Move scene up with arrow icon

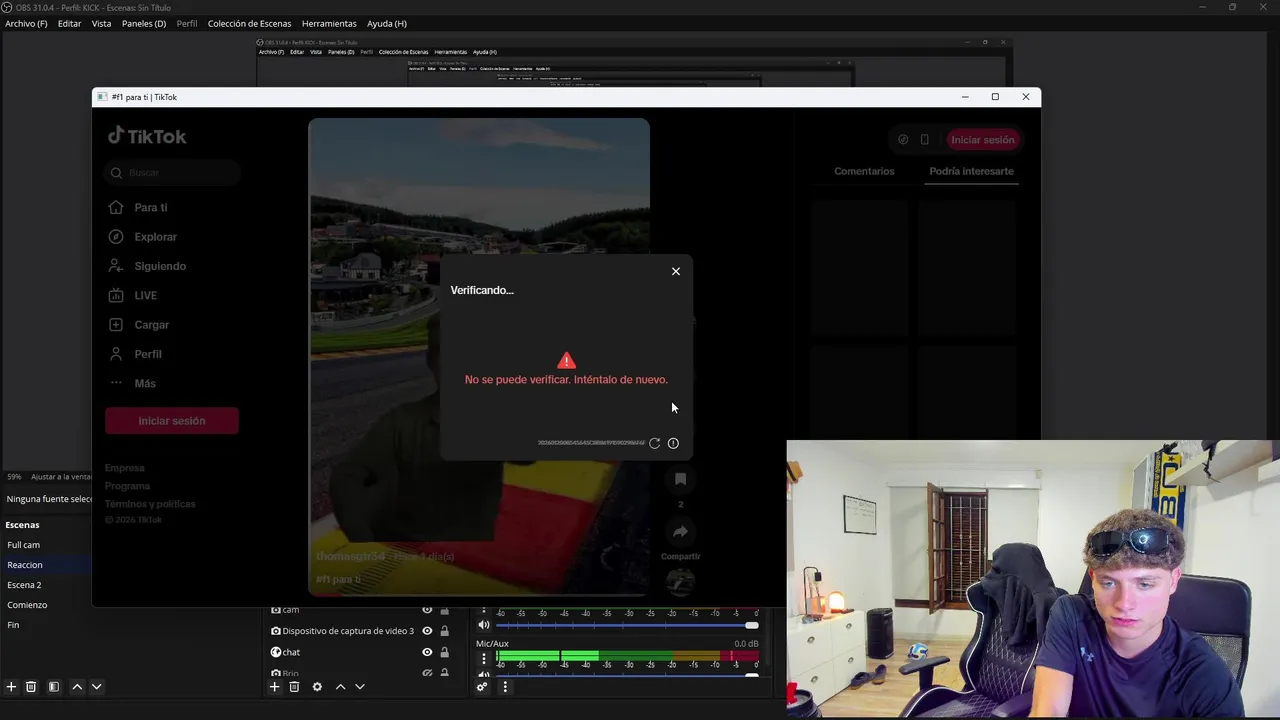pos(77,687)
